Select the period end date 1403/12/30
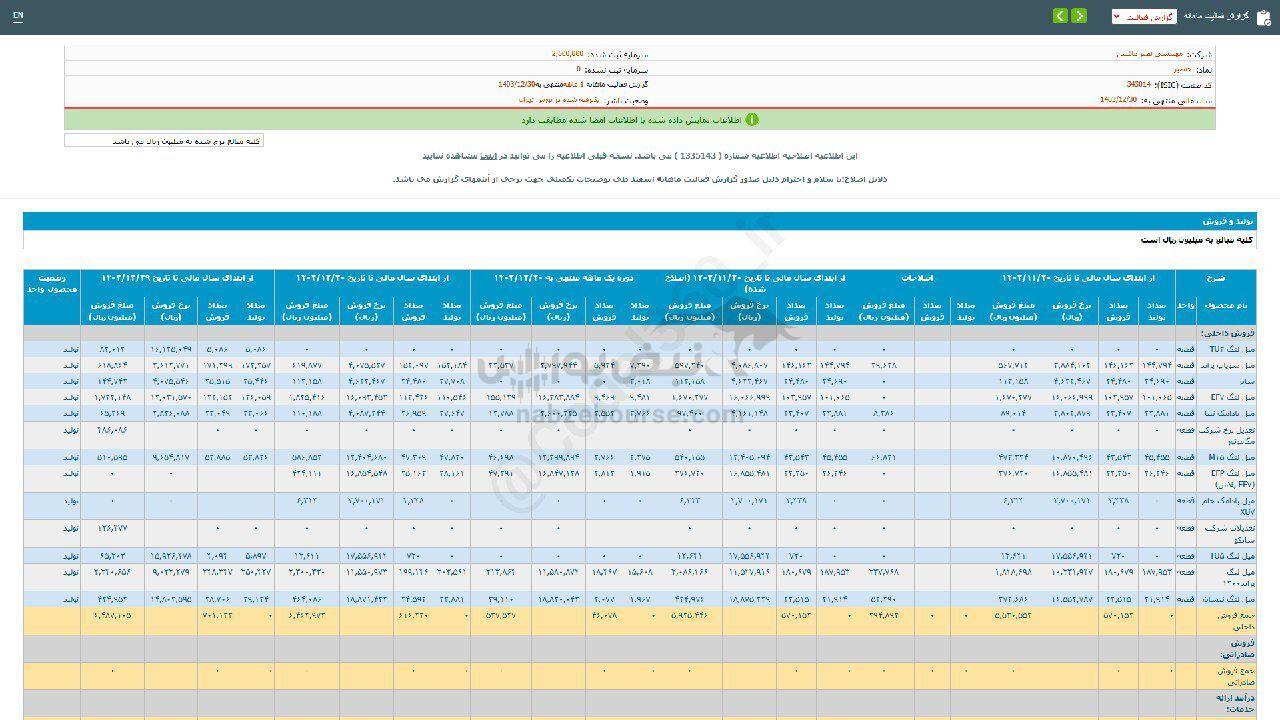This screenshot has width=1280, height=720. click(519, 86)
